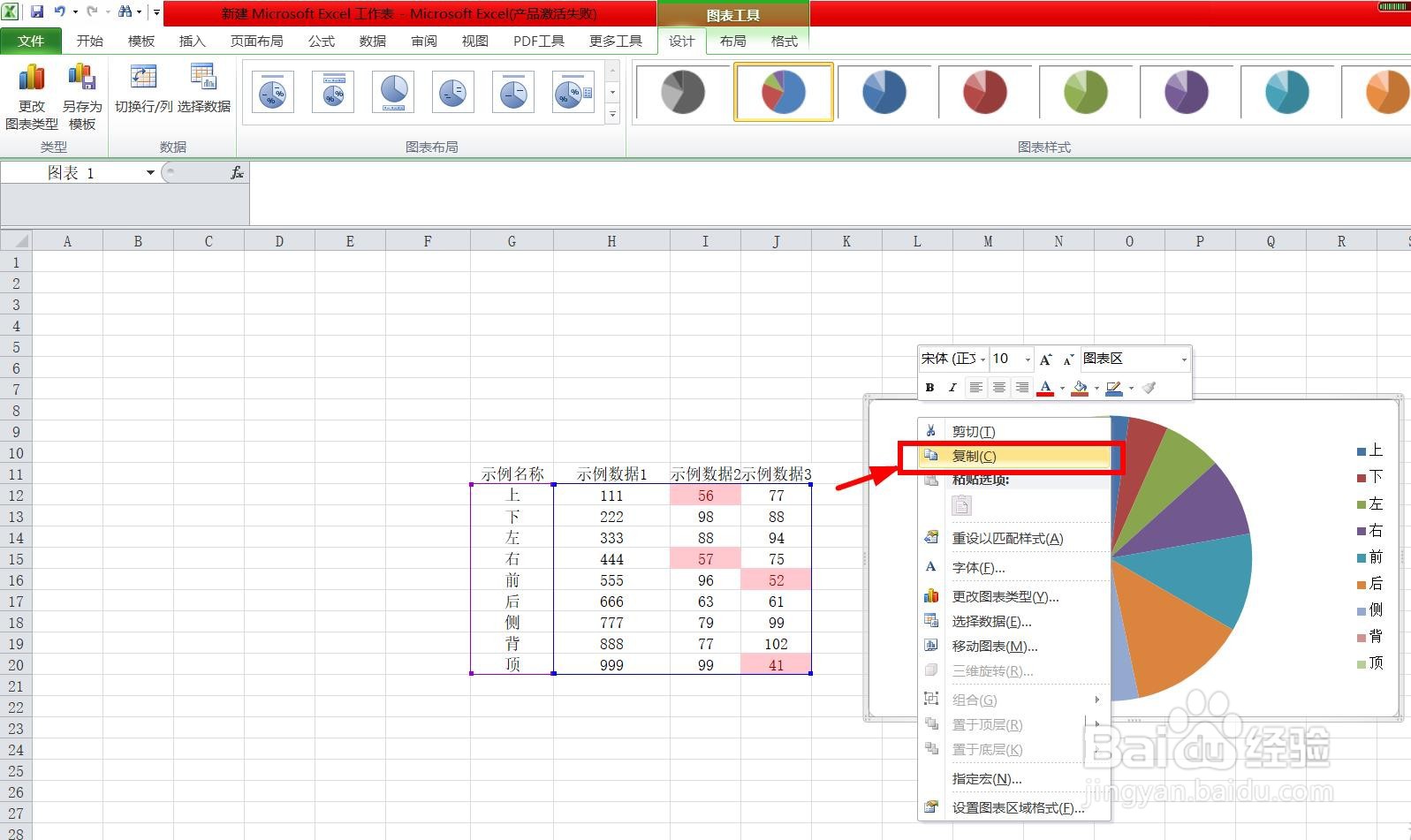This screenshot has height=840, width=1411.
Task: Choose the green pie chart style
Action: [x=1086, y=92]
